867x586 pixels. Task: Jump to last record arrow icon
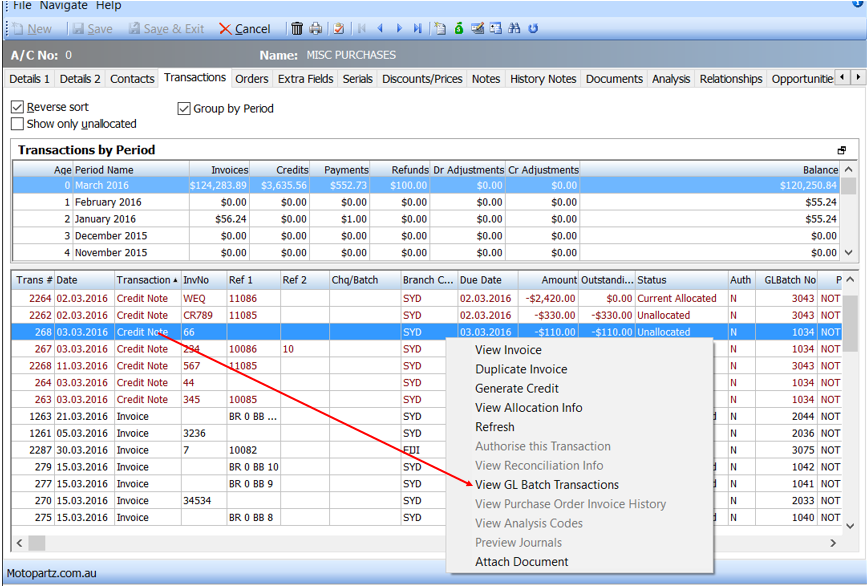coord(417,28)
